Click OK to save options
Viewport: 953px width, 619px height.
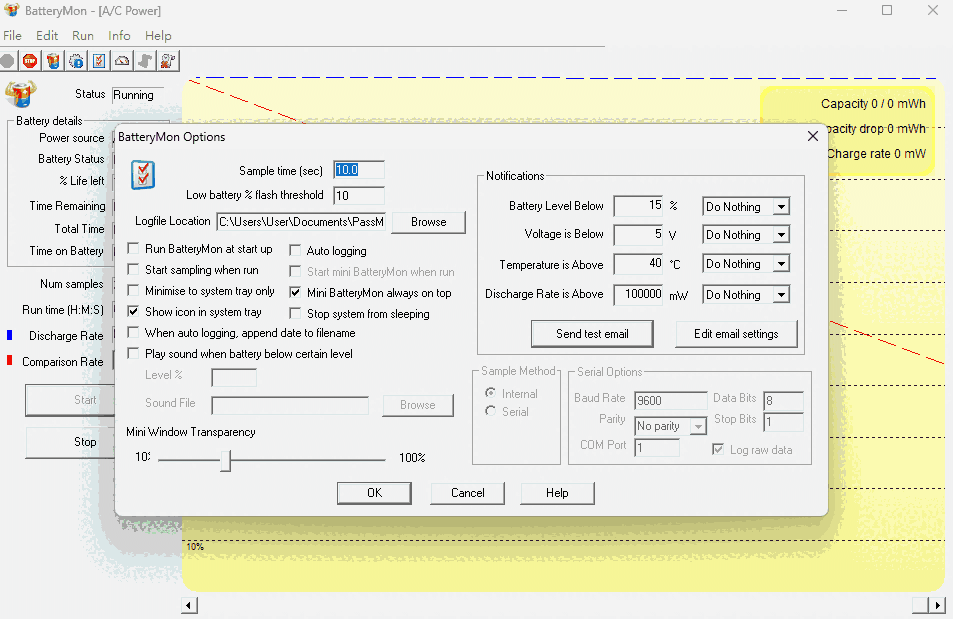[x=374, y=493]
